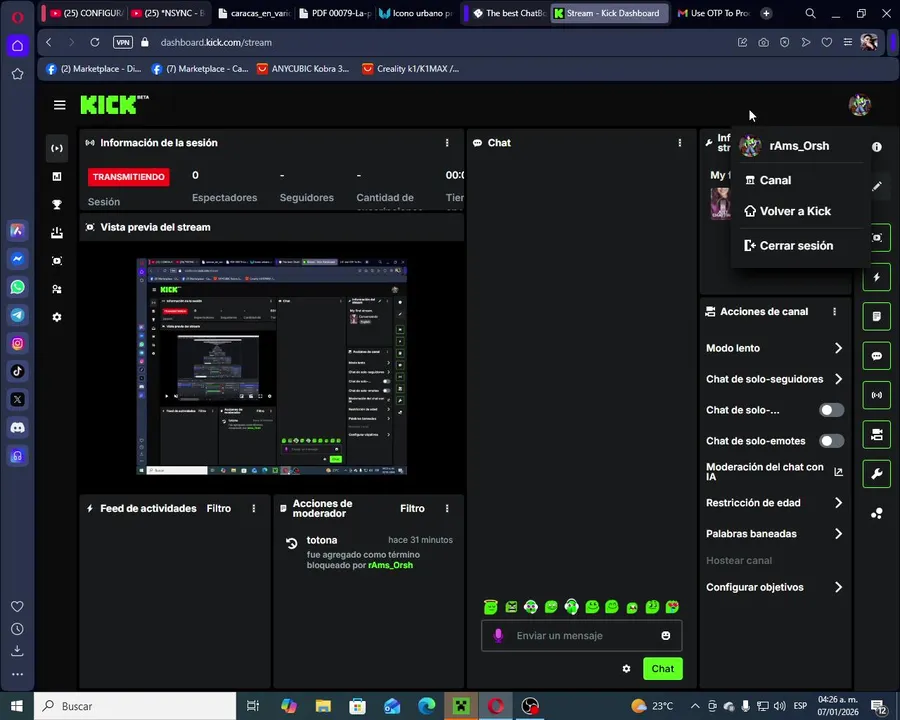Open a new browser tab with plus
Viewport: 900px width, 720px height.
click(766, 13)
